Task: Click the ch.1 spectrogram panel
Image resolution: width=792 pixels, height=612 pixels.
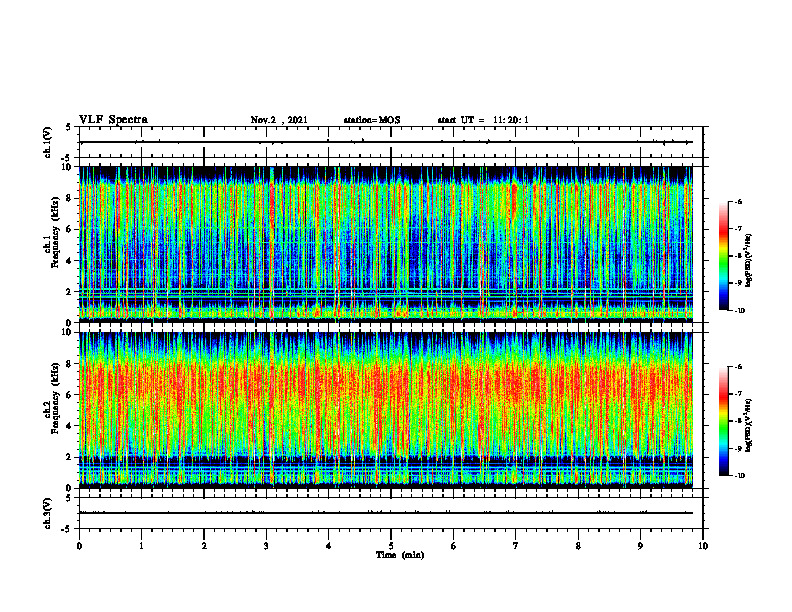Action: click(x=386, y=244)
